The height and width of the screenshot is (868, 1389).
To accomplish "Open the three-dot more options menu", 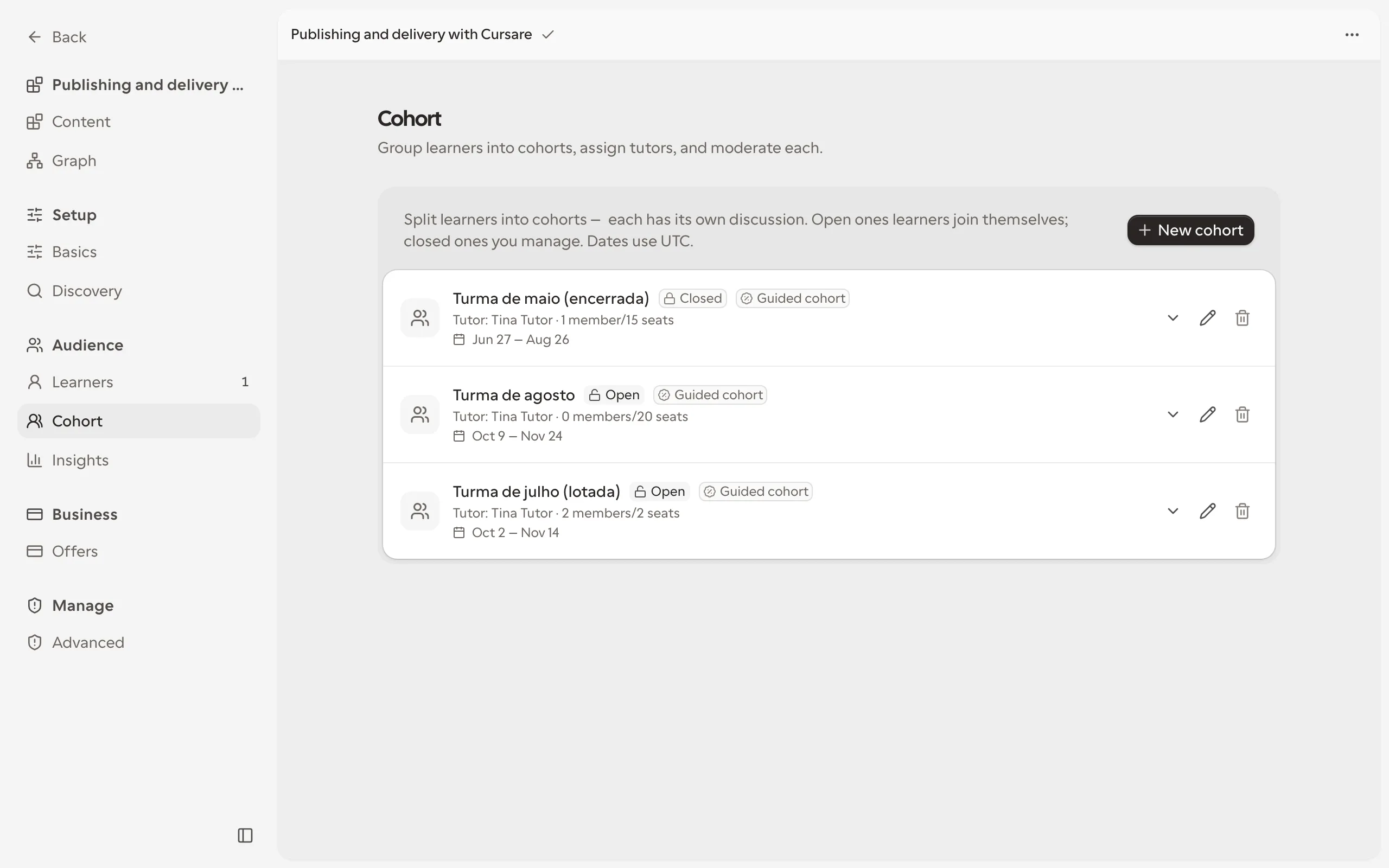I will coord(1352,34).
